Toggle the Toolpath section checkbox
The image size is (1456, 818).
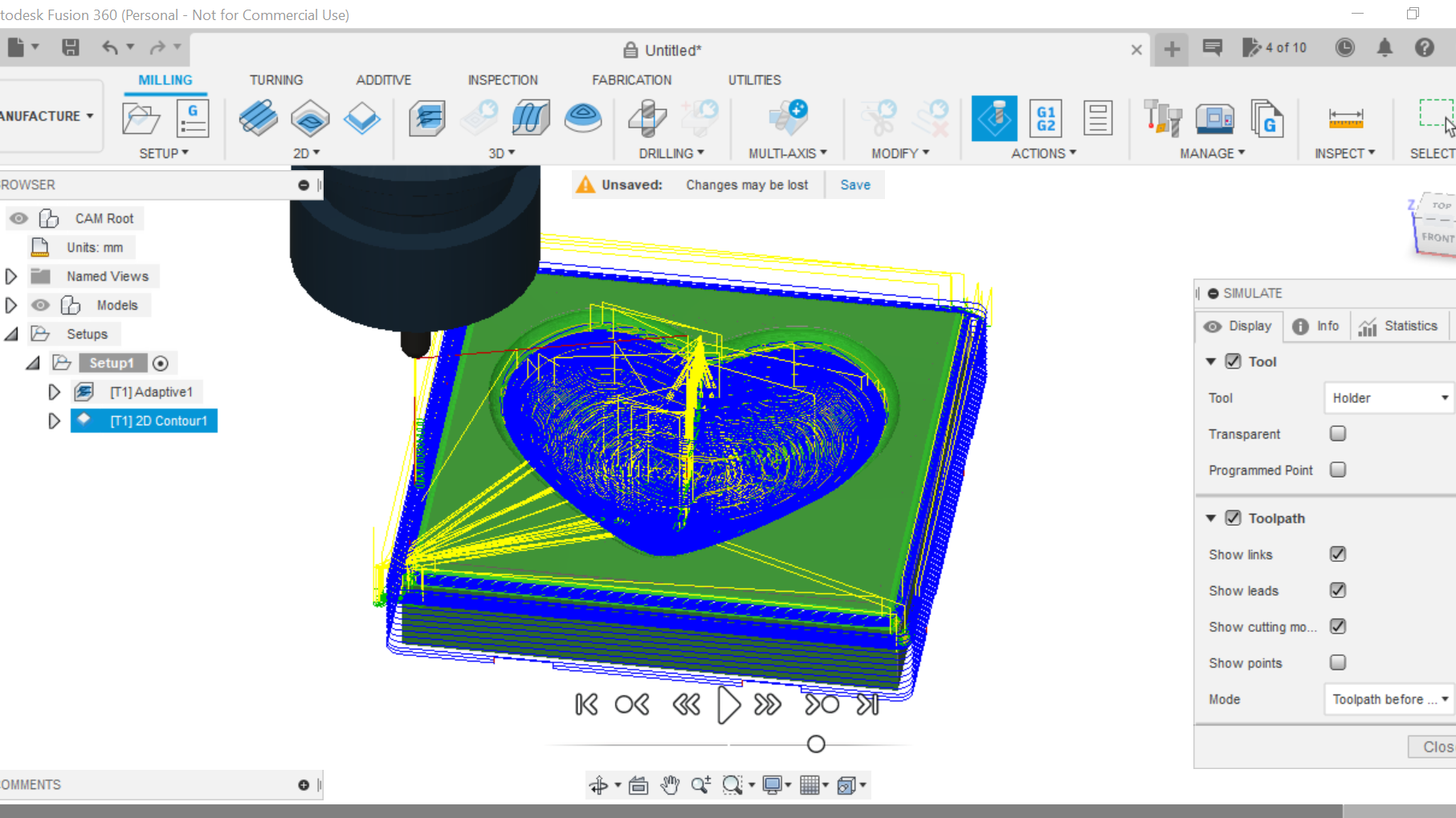click(1234, 518)
